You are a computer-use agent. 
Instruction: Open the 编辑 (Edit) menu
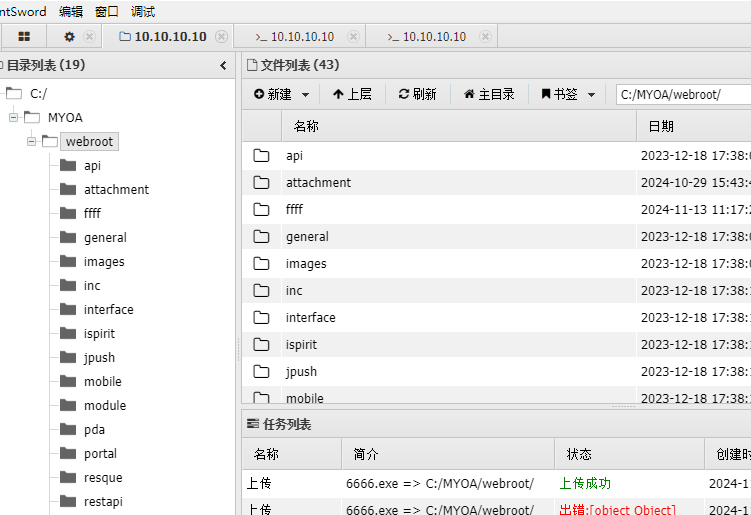pyautogui.click(x=71, y=12)
